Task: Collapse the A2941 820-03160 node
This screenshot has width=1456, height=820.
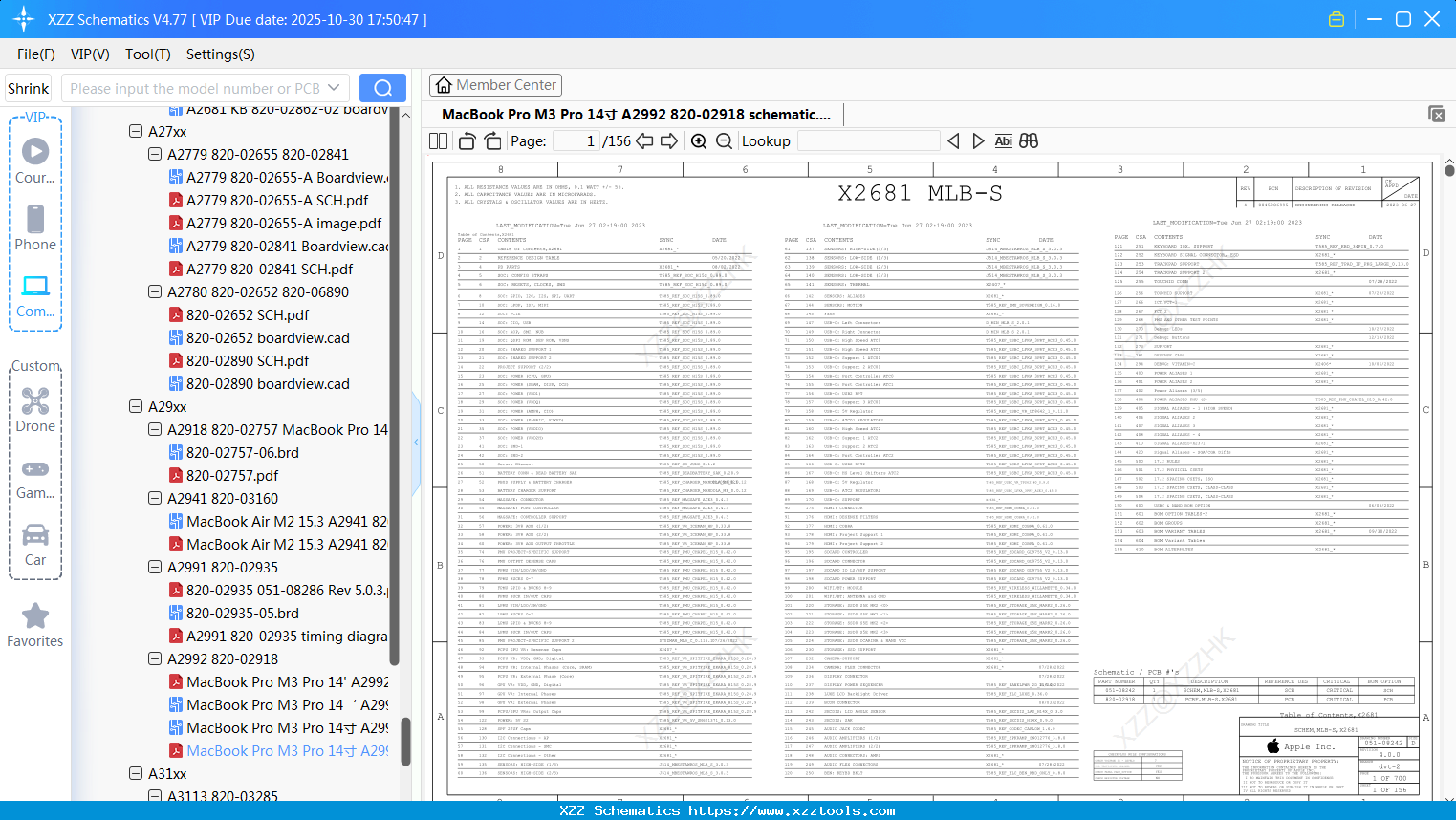Action: [155, 498]
